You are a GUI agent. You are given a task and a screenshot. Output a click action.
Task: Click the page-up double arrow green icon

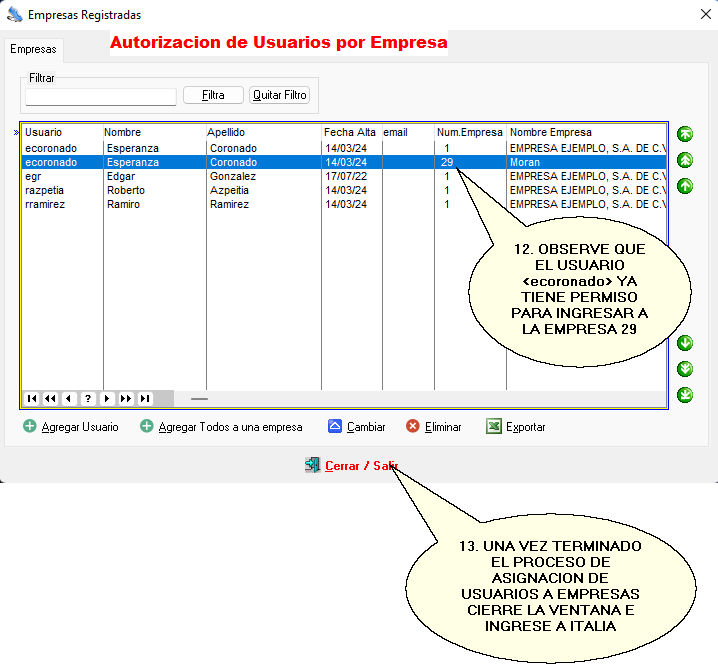coord(685,160)
